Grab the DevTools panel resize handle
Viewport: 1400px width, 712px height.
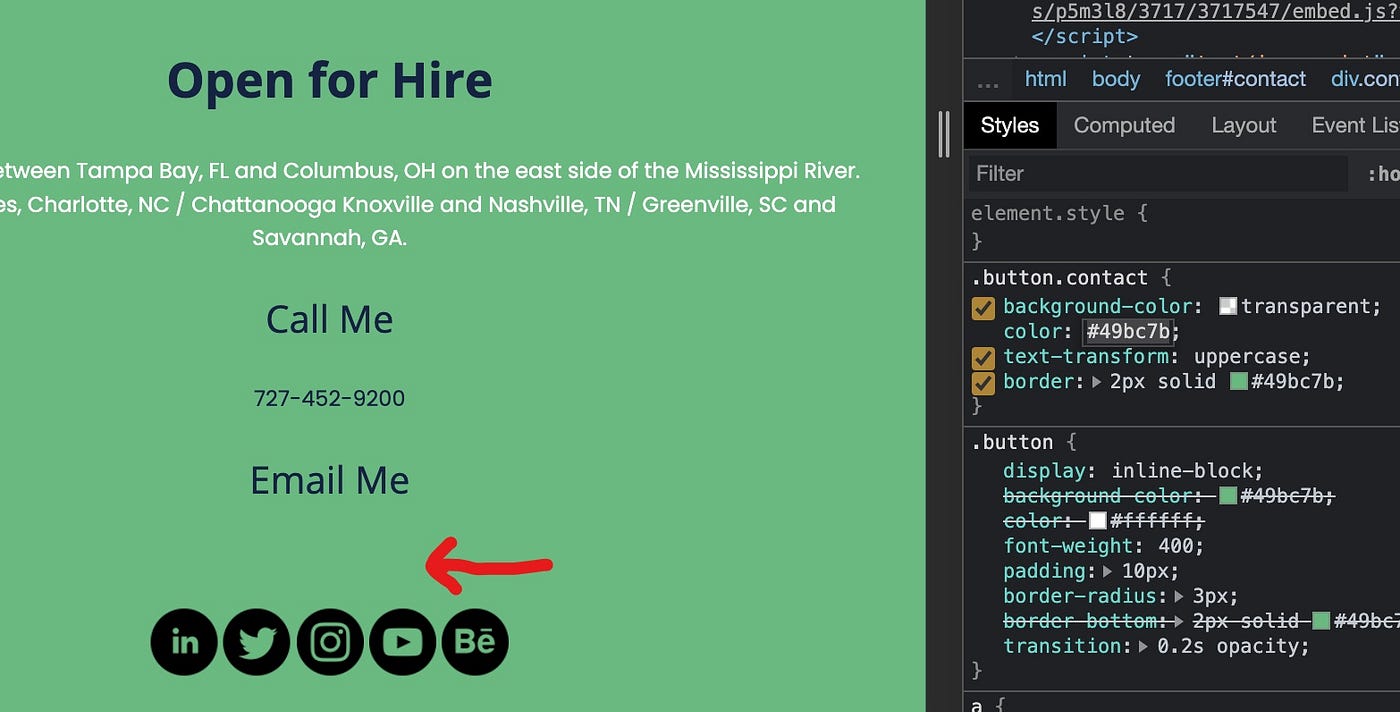tap(944, 134)
